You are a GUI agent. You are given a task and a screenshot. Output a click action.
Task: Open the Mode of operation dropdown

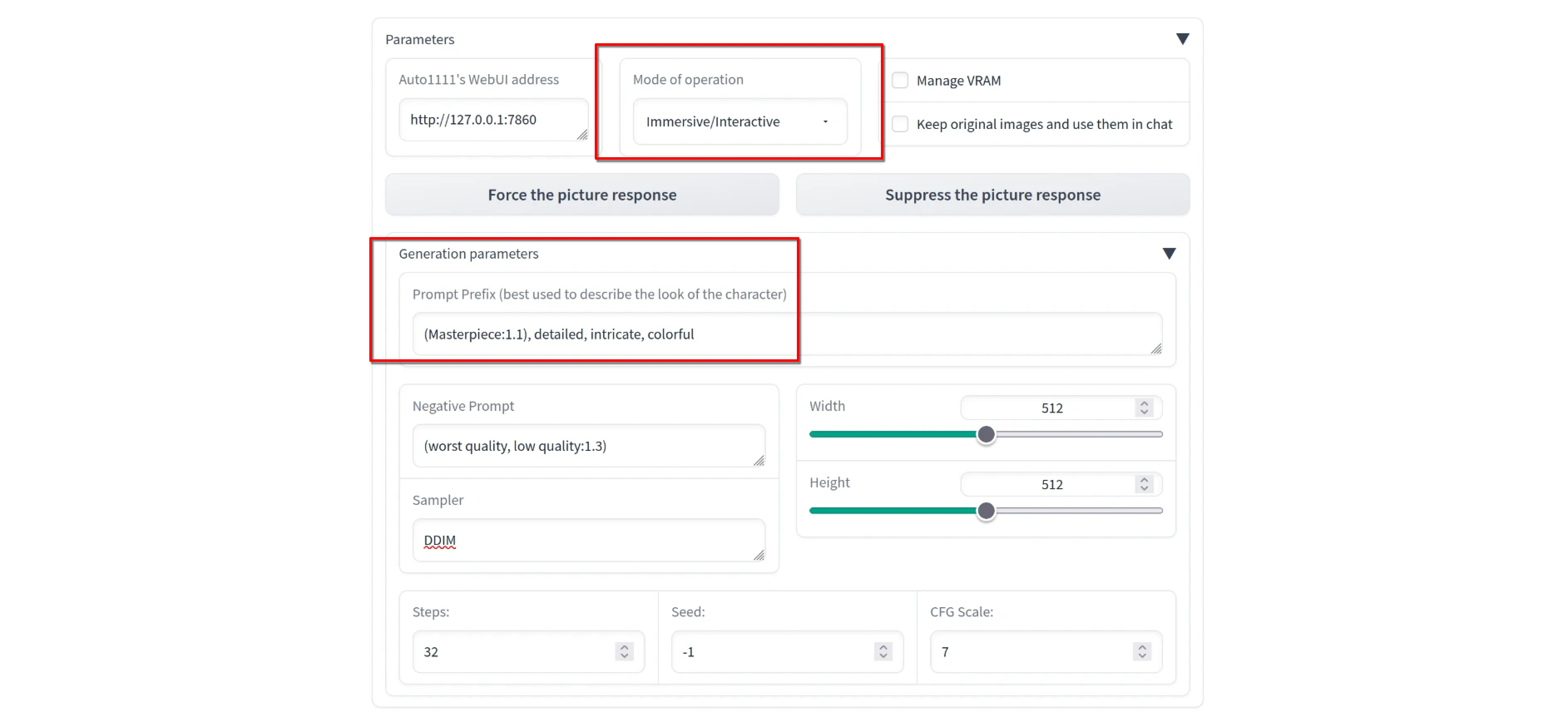tap(739, 122)
